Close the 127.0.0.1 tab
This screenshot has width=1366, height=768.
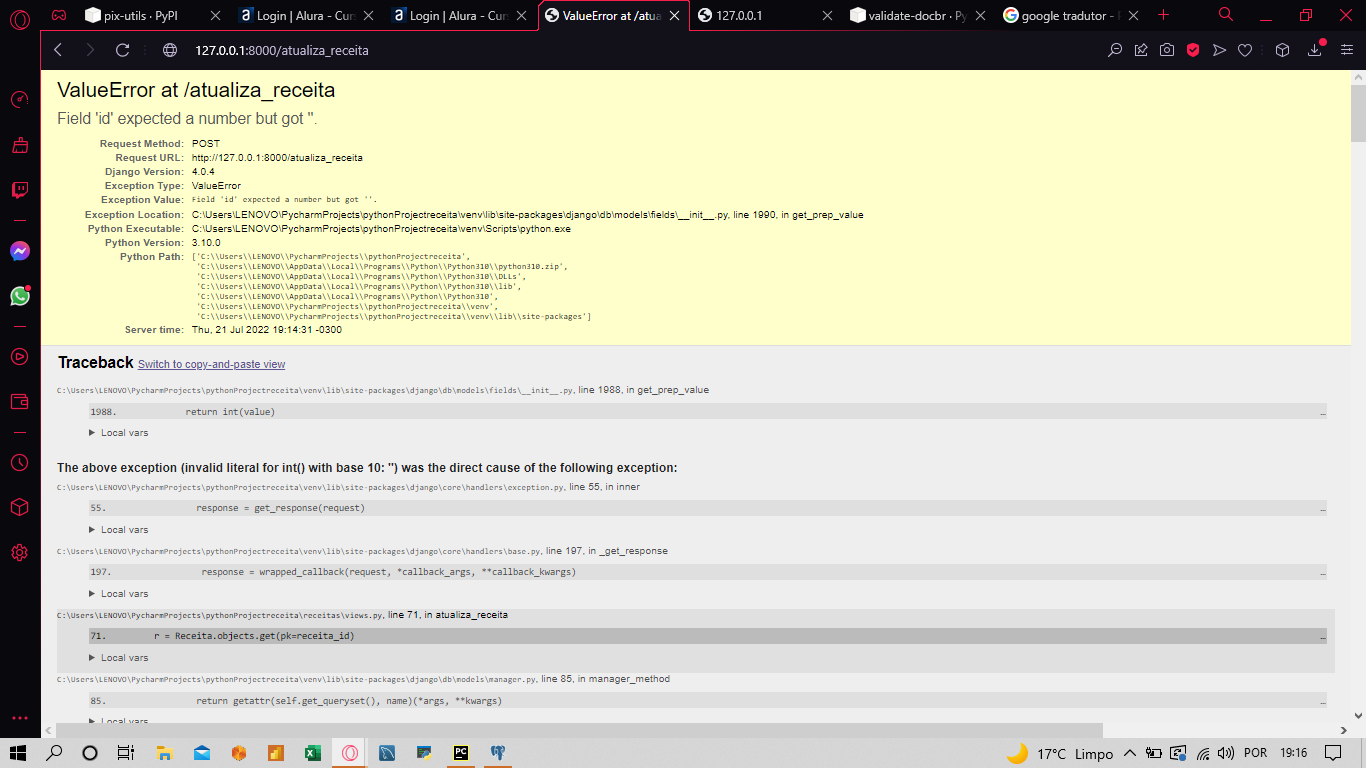click(827, 16)
